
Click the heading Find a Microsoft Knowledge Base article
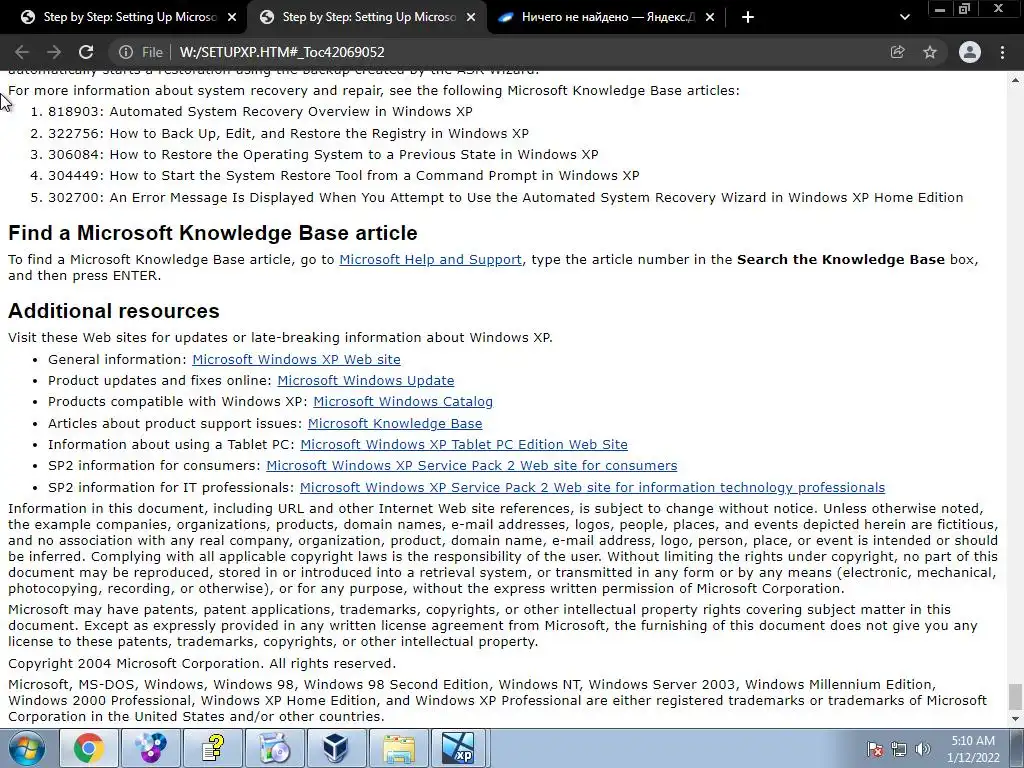[212, 233]
